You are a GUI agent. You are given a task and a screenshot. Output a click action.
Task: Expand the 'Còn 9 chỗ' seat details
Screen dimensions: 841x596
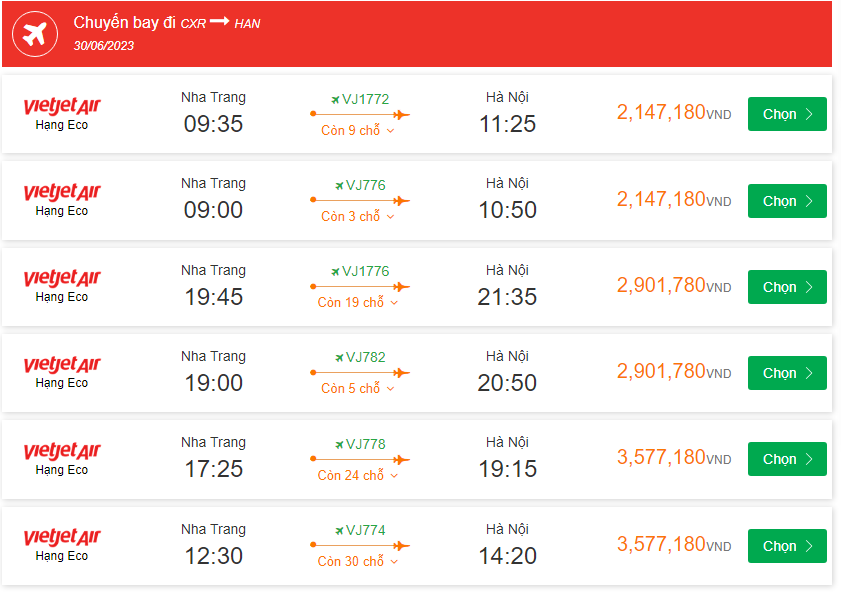pos(358,131)
